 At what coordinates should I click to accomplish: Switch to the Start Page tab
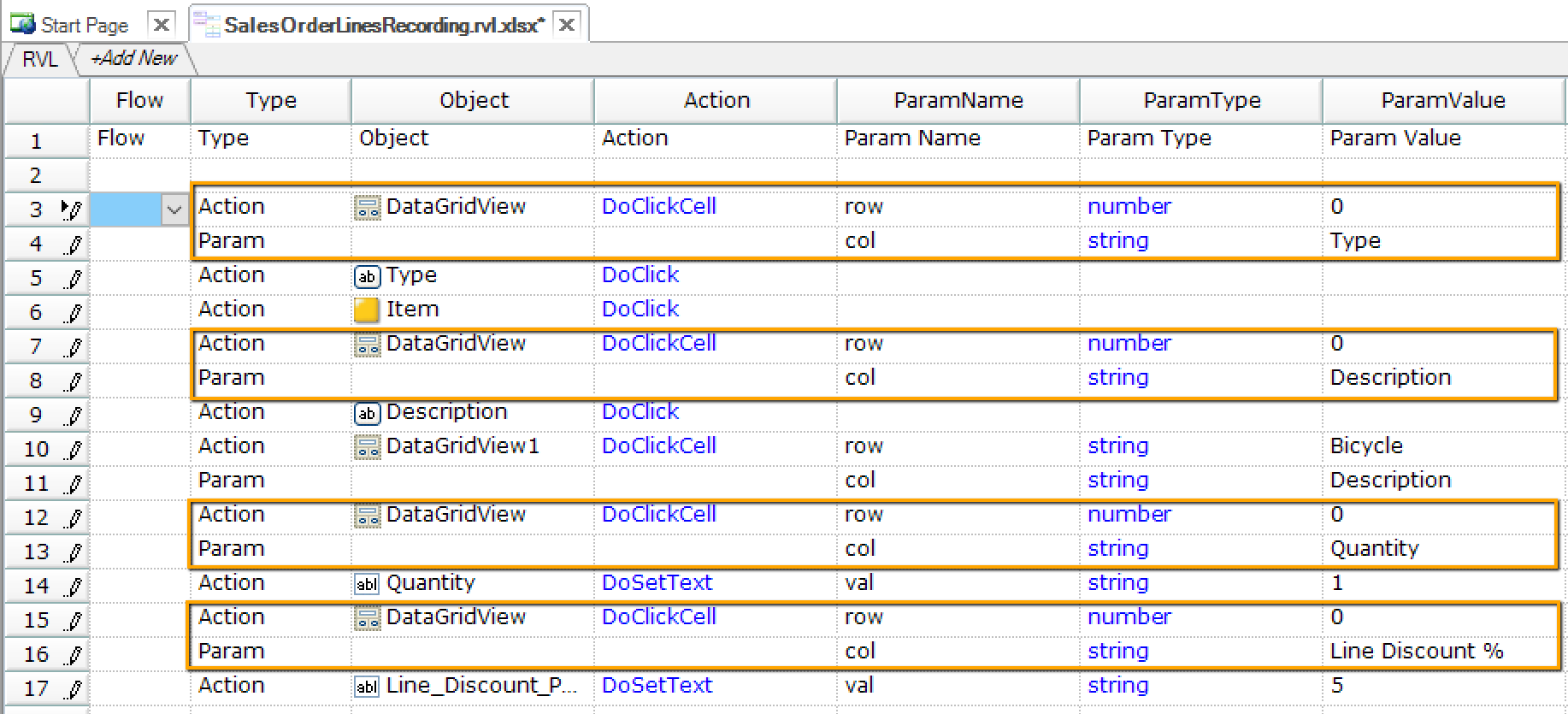[x=84, y=25]
